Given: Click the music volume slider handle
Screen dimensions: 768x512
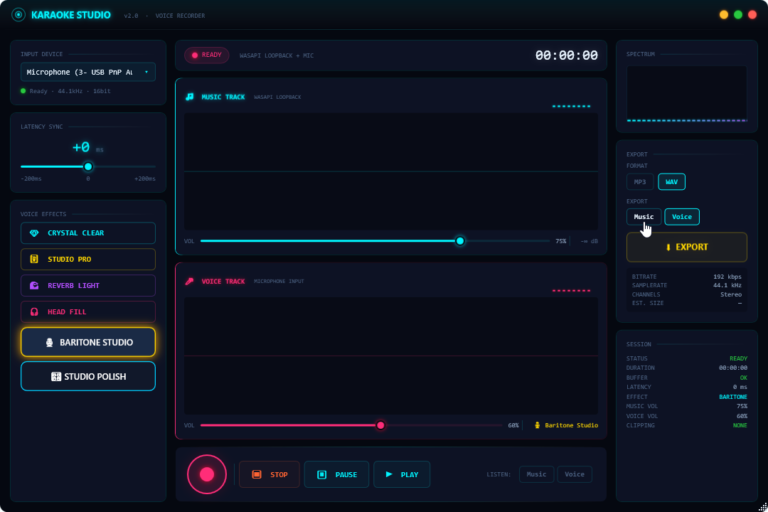Looking at the screenshot, I should pyautogui.click(x=460, y=241).
